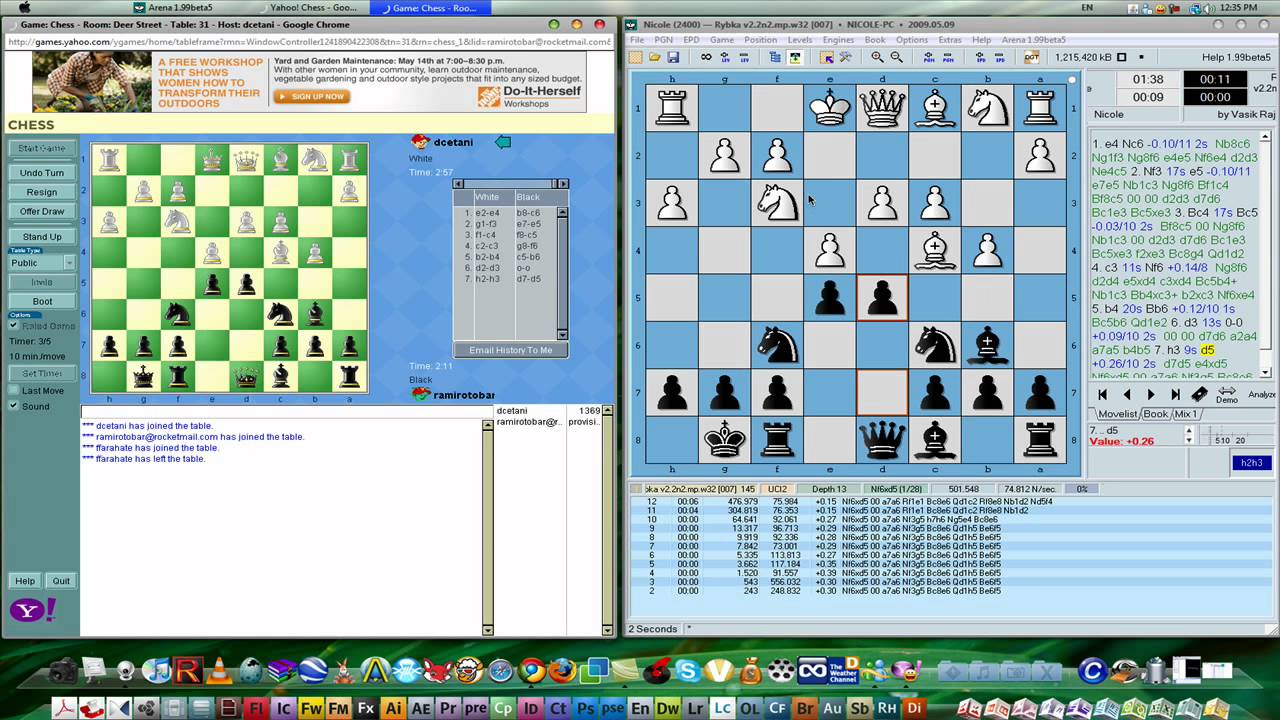Disable the Sound checkbox
The image size is (1280, 720).
(13, 406)
